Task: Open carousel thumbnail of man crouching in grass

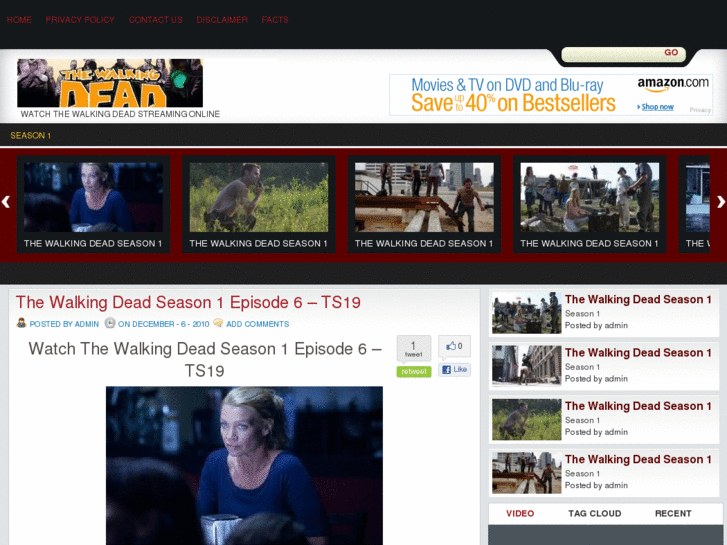Action: point(259,197)
